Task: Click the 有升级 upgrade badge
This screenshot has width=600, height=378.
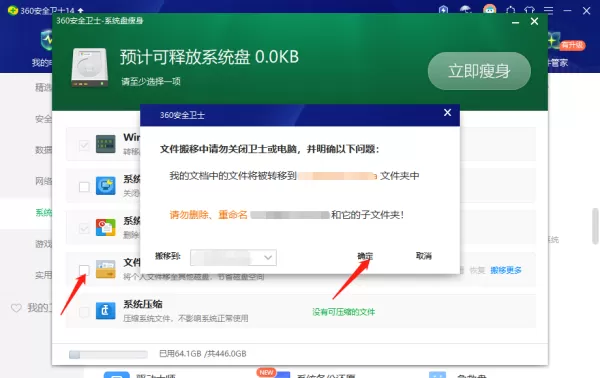Action: (x=572, y=45)
